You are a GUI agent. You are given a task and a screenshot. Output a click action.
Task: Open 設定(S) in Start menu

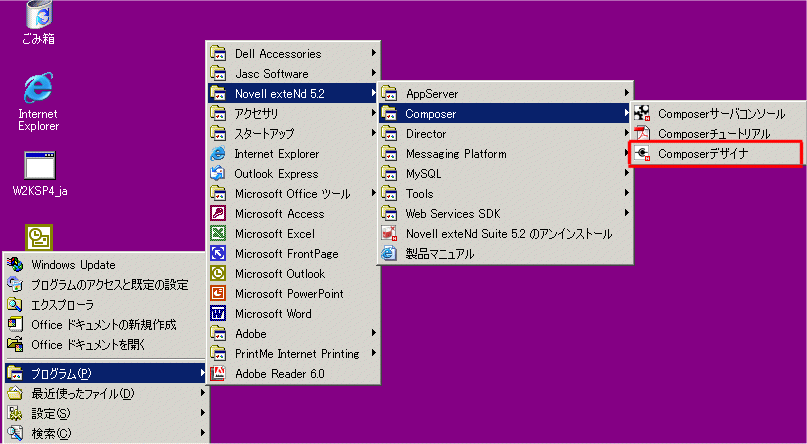point(106,413)
